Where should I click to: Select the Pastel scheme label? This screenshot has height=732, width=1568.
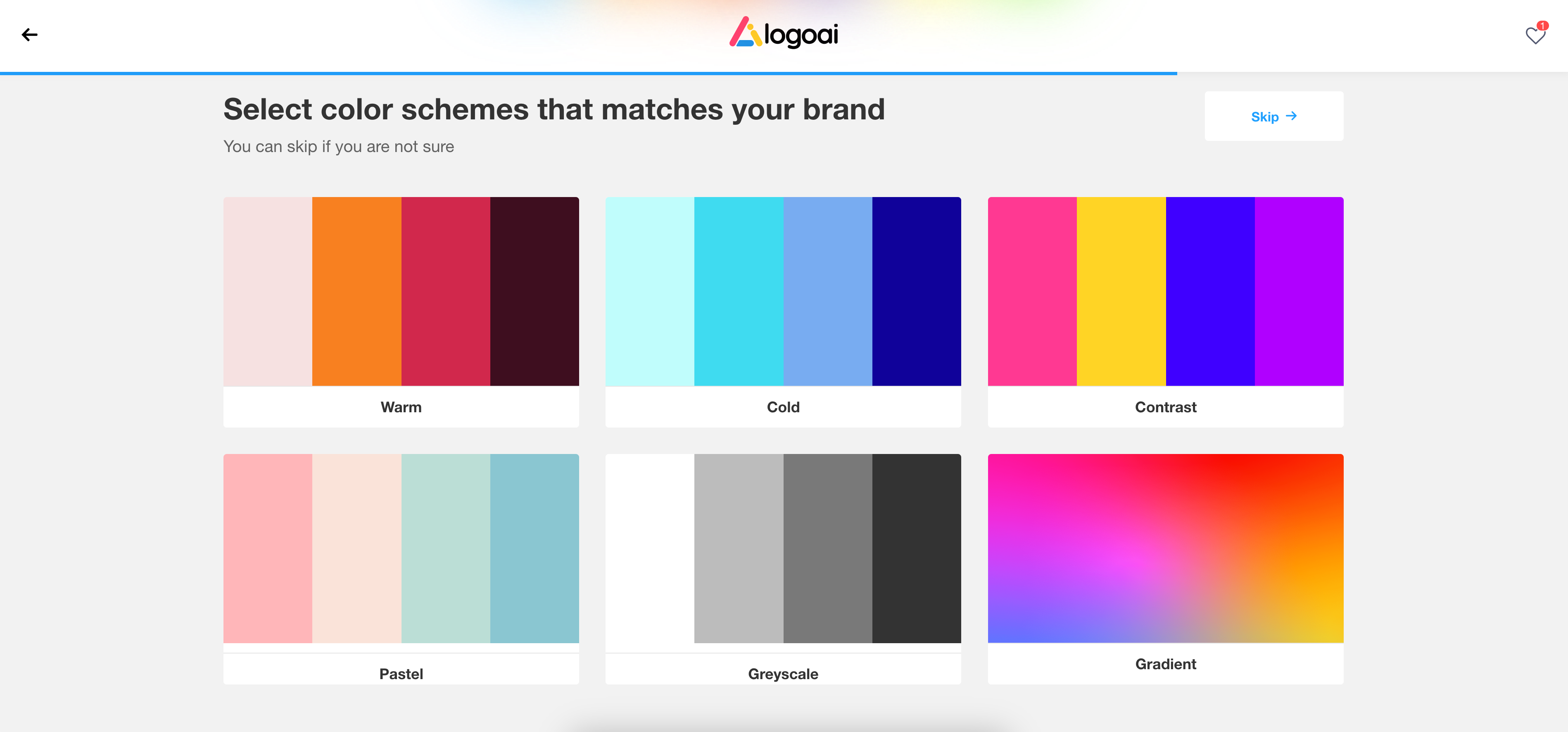click(x=401, y=673)
